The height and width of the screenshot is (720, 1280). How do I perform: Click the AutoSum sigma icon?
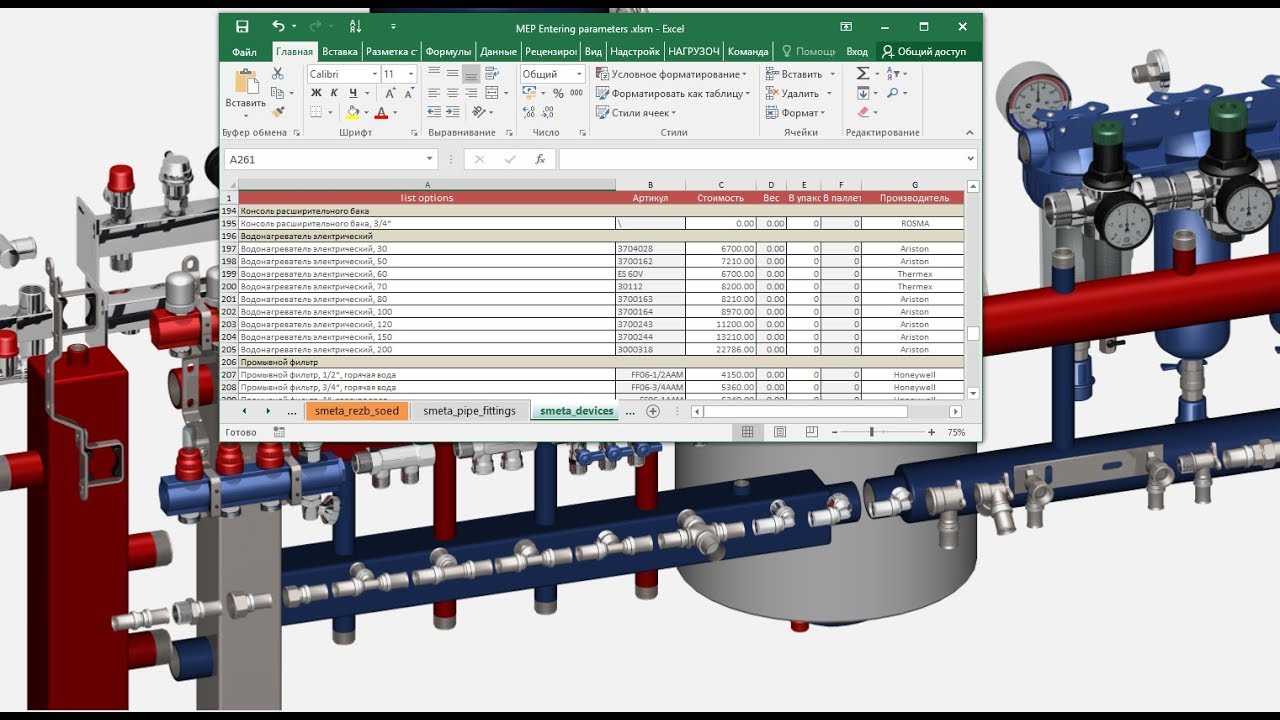[x=862, y=74]
